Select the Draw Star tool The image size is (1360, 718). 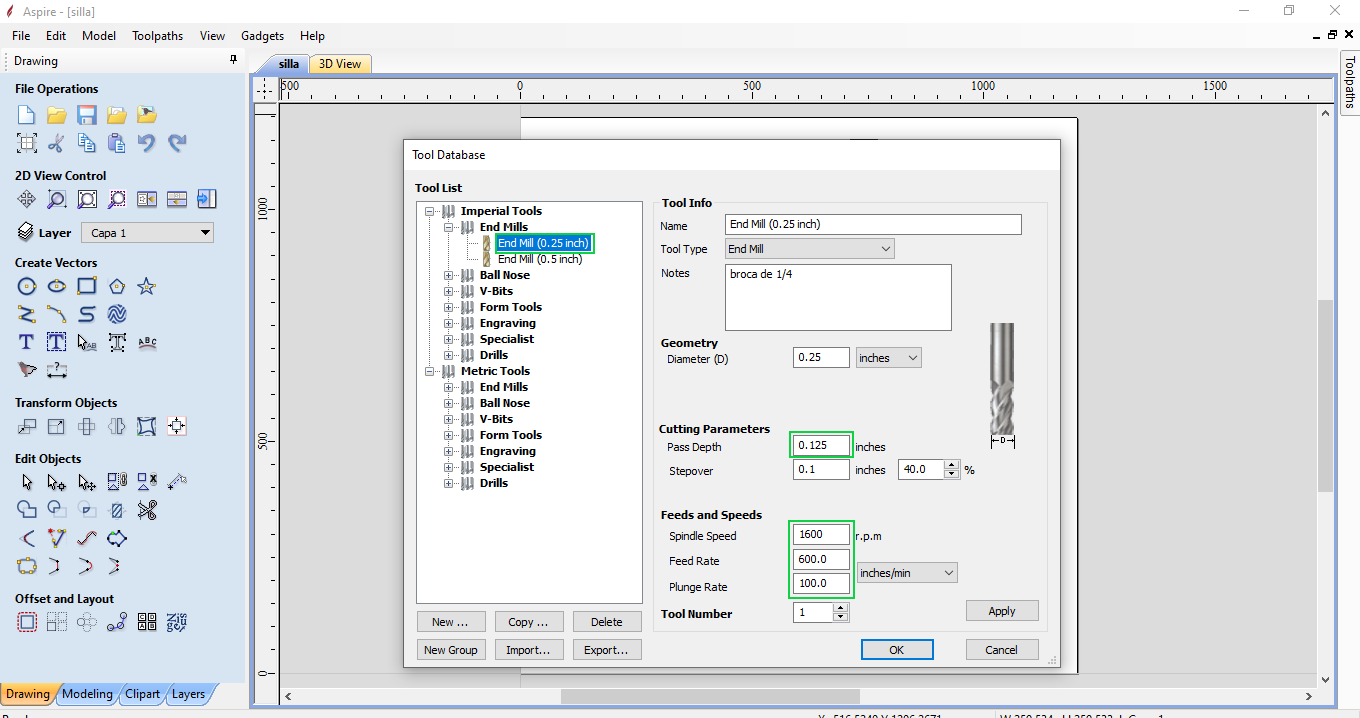tap(147, 287)
